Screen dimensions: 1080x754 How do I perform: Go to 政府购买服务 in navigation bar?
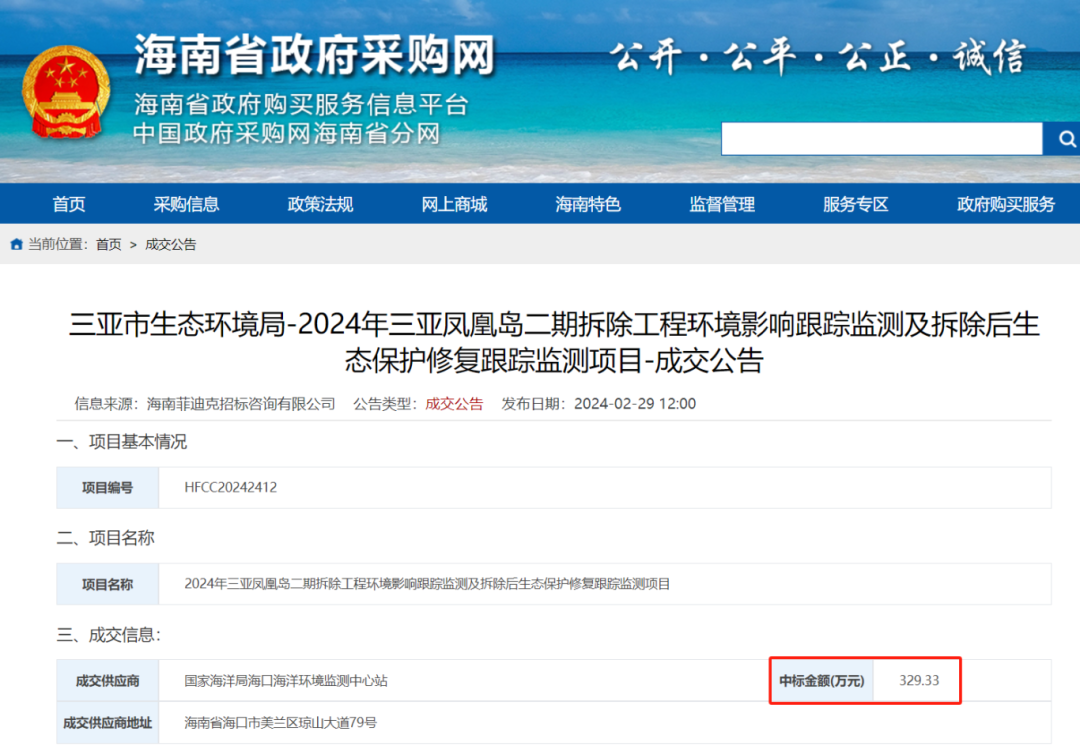coord(1006,205)
